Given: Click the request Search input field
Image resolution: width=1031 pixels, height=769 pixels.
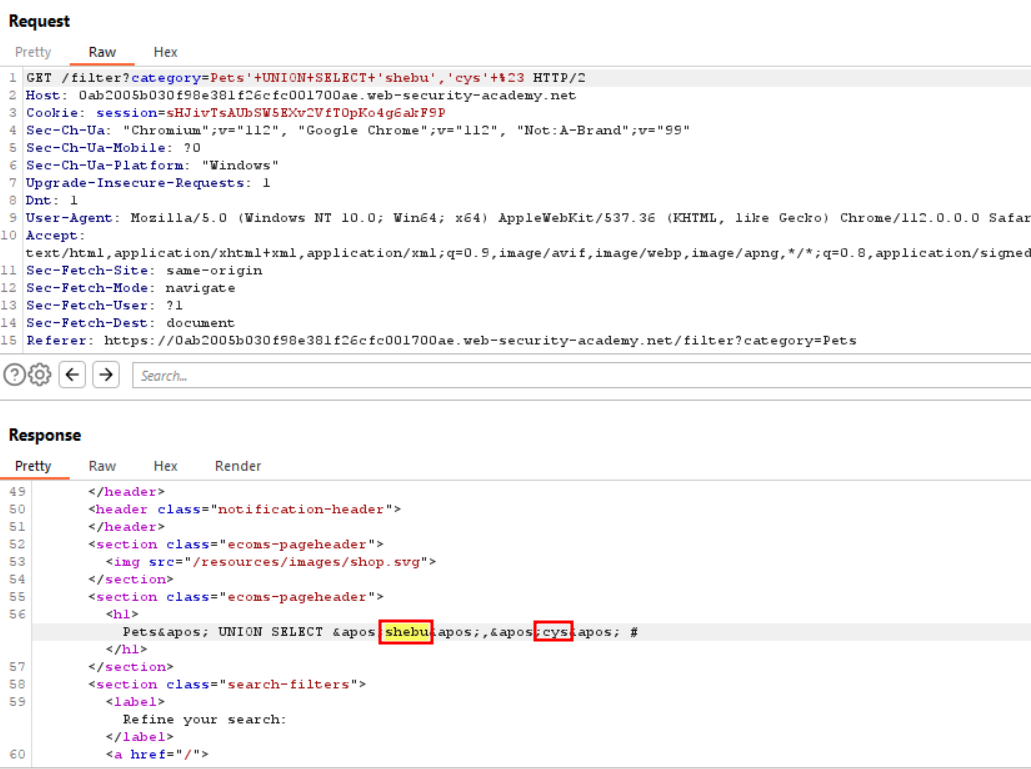Looking at the screenshot, I should point(581,375).
